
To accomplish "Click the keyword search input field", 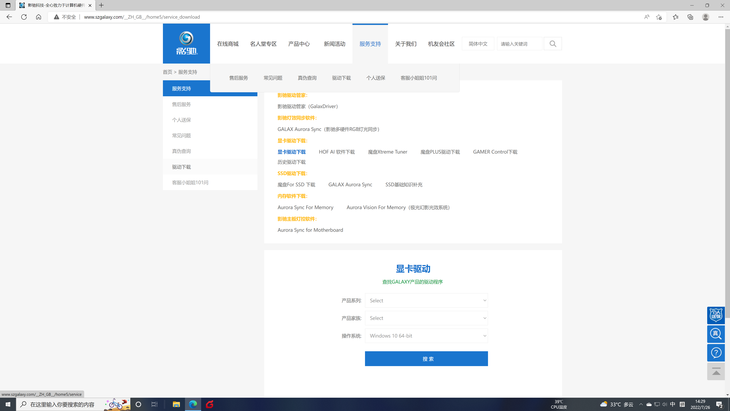I will 520,44.
